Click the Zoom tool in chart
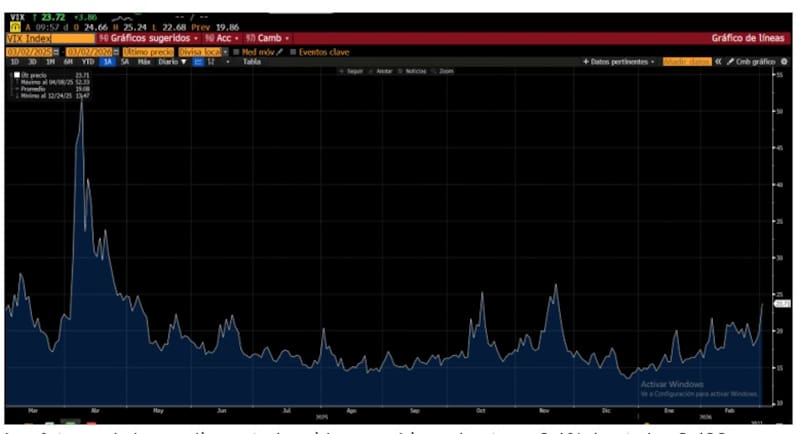Viewport: 800px width, 434px height. pos(443,72)
